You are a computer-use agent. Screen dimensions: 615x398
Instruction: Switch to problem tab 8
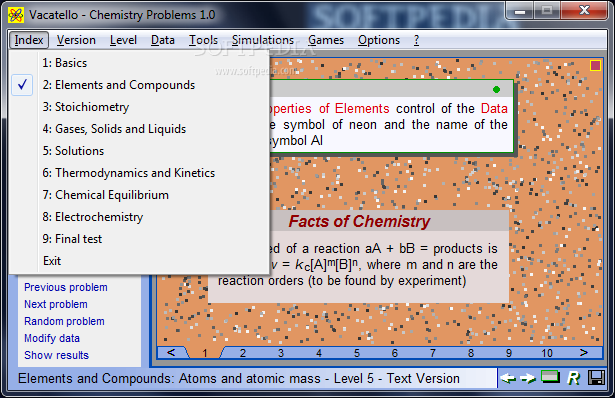[471, 353]
